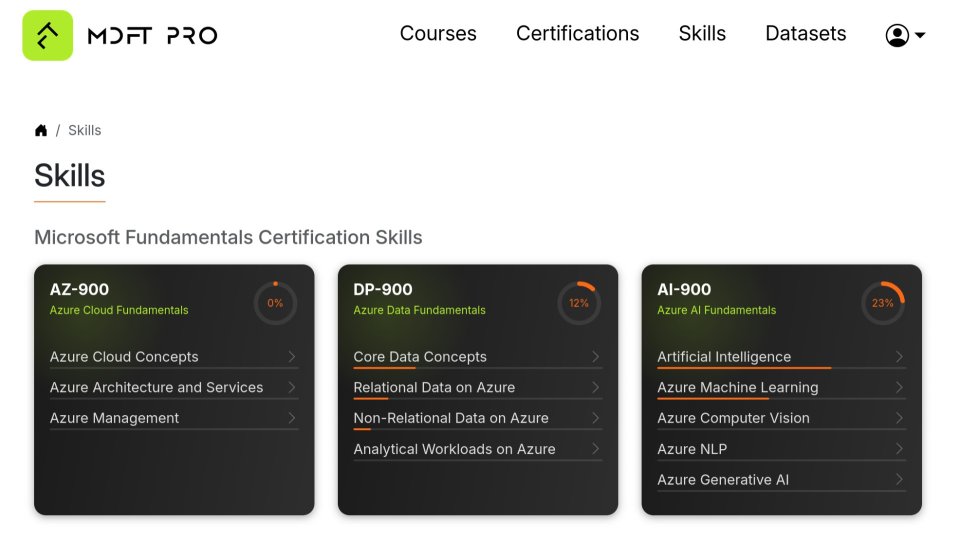The width and height of the screenshot is (960, 560).
Task: Click the Skills breadcrumb text
Action: click(x=84, y=130)
